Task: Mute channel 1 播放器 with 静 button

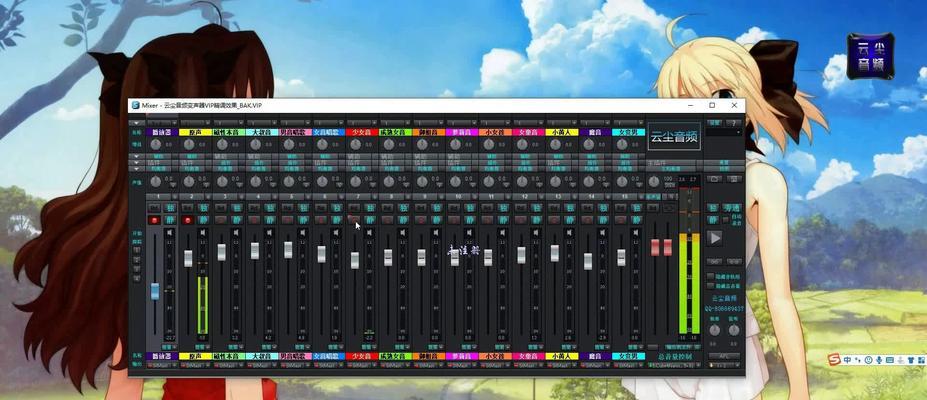Action: [170, 220]
